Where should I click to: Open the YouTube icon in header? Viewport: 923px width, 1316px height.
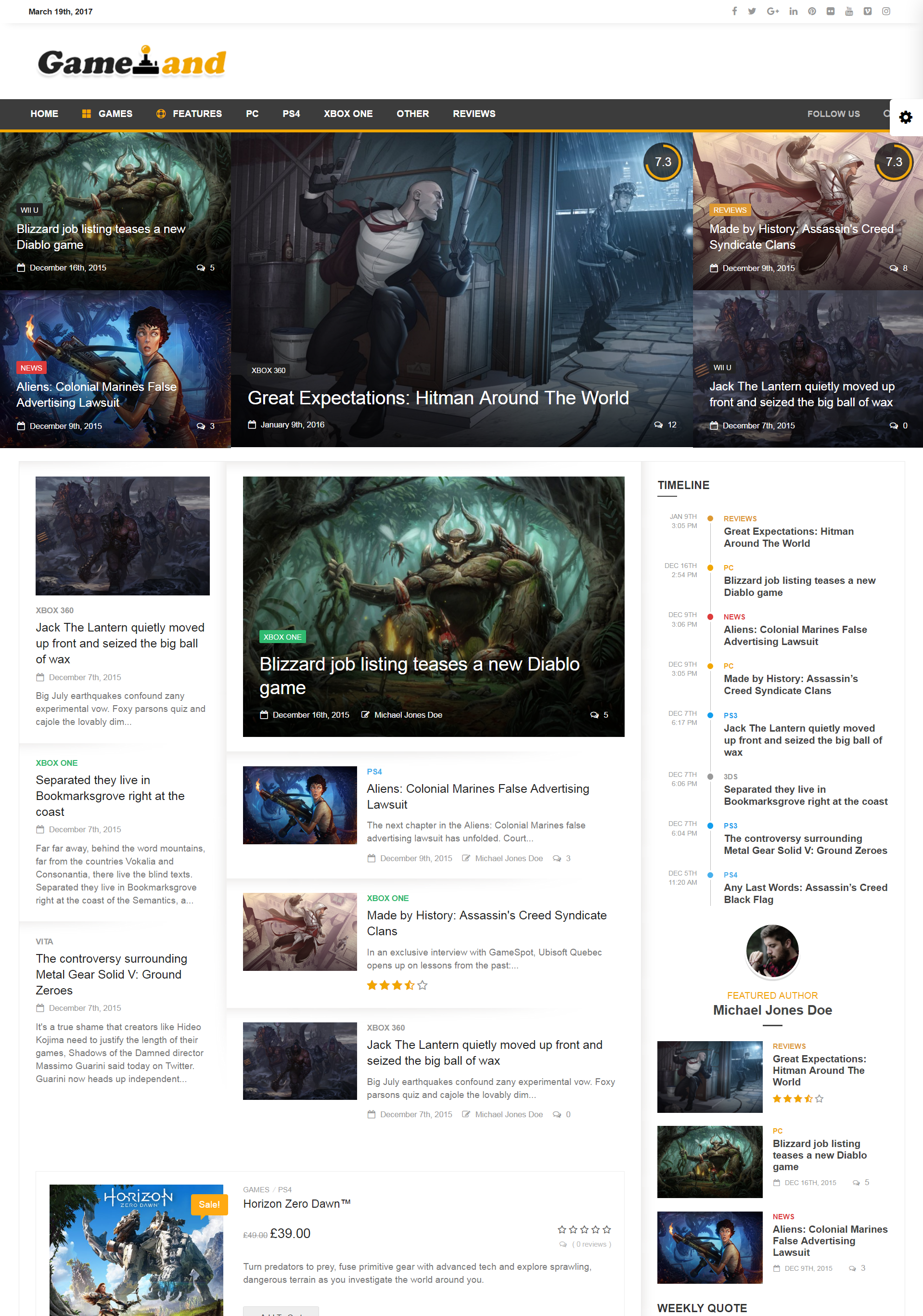pos(849,12)
